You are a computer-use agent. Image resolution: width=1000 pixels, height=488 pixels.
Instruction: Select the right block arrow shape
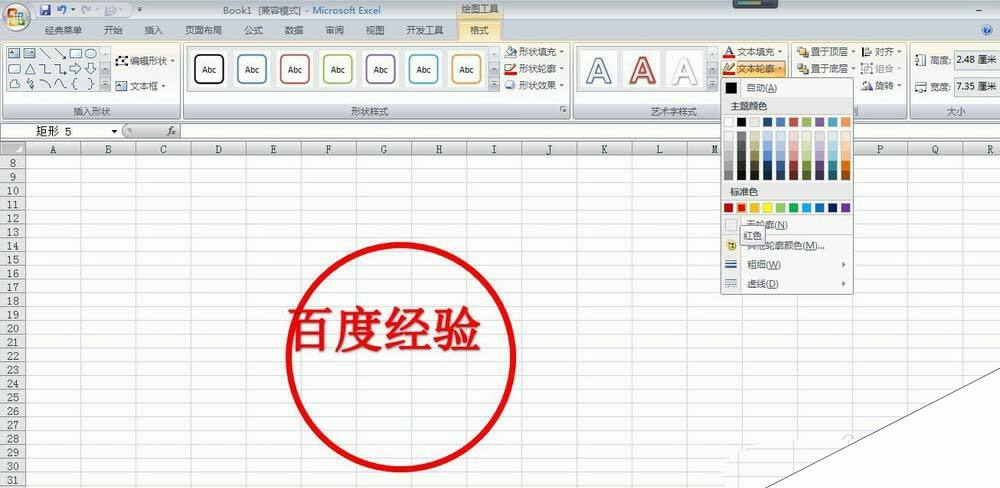(x=75, y=68)
